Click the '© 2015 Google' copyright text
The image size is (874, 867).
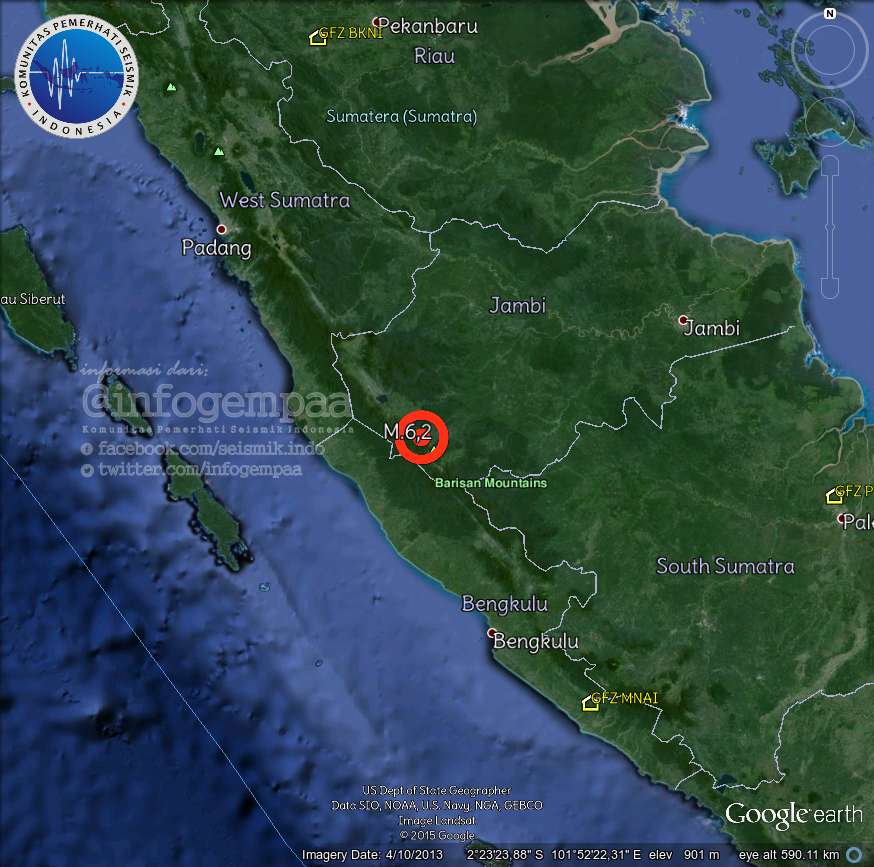[x=437, y=835]
